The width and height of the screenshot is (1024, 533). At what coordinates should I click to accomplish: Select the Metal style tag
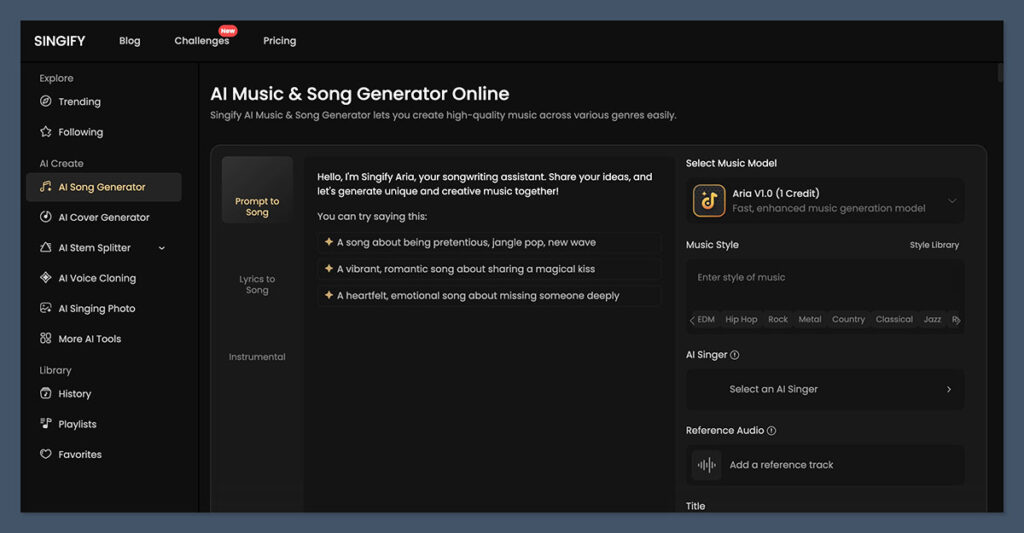pyautogui.click(x=810, y=319)
